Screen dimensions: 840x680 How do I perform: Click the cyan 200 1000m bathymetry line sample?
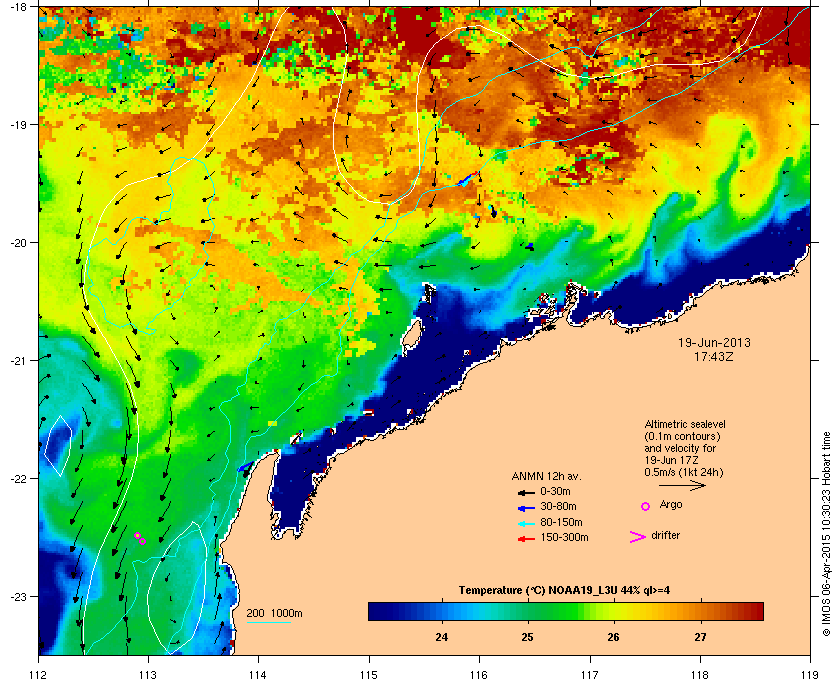tap(268, 623)
